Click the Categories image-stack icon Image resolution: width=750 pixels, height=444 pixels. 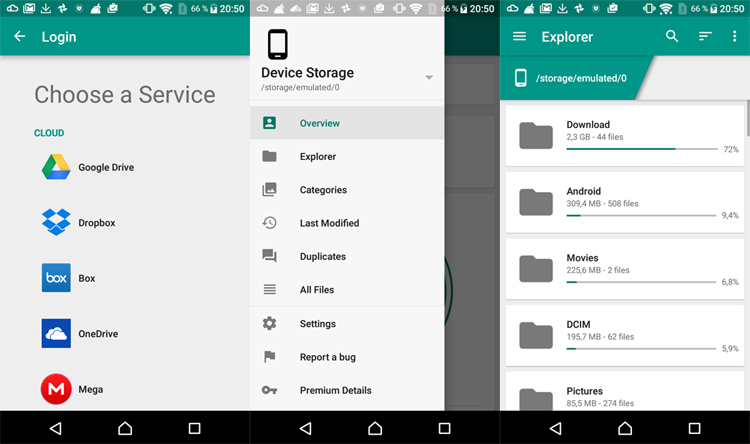[x=269, y=189]
